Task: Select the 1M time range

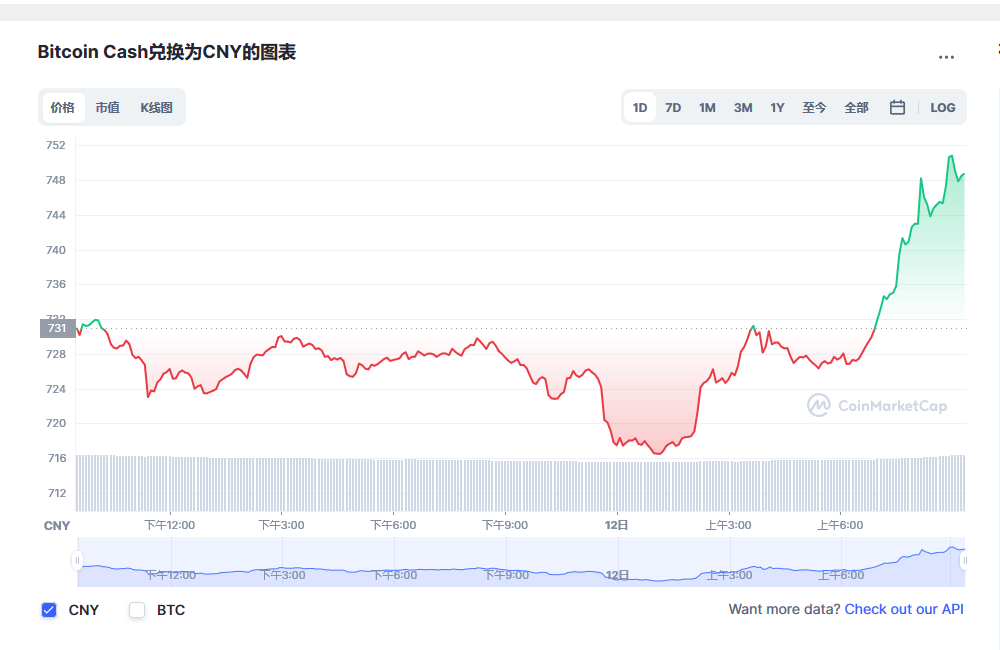Action: [x=707, y=107]
